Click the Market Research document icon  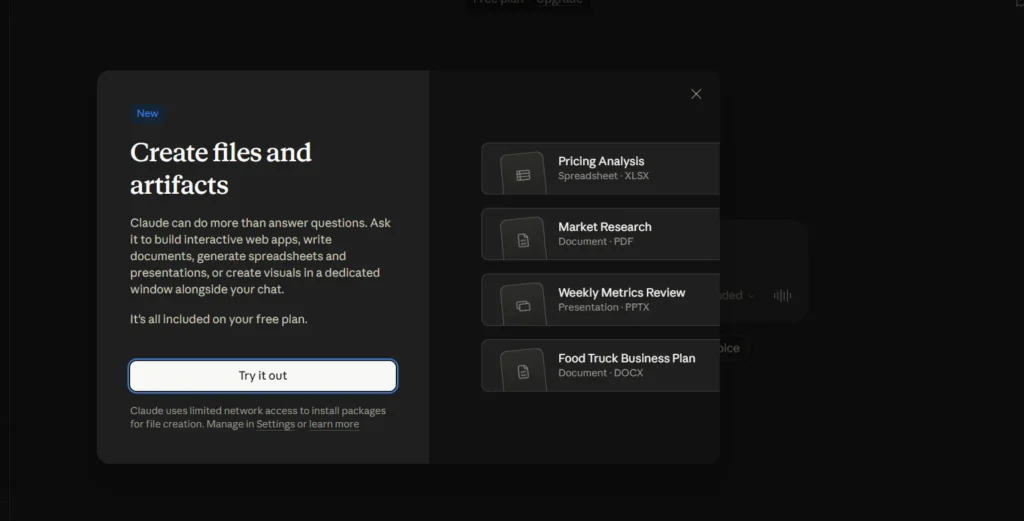coord(523,241)
